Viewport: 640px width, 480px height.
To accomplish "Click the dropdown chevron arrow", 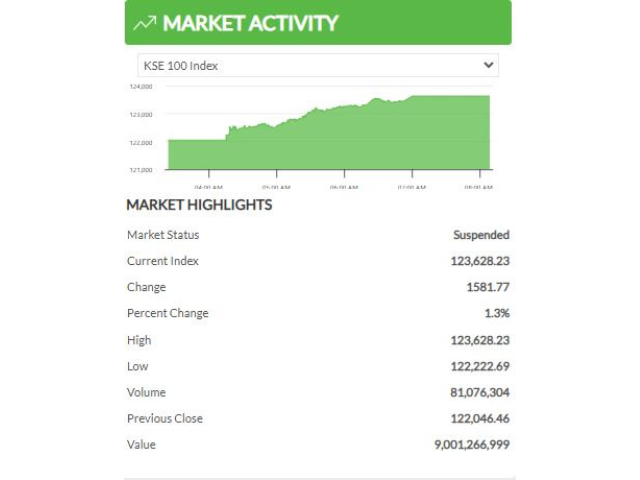I will point(488,65).
